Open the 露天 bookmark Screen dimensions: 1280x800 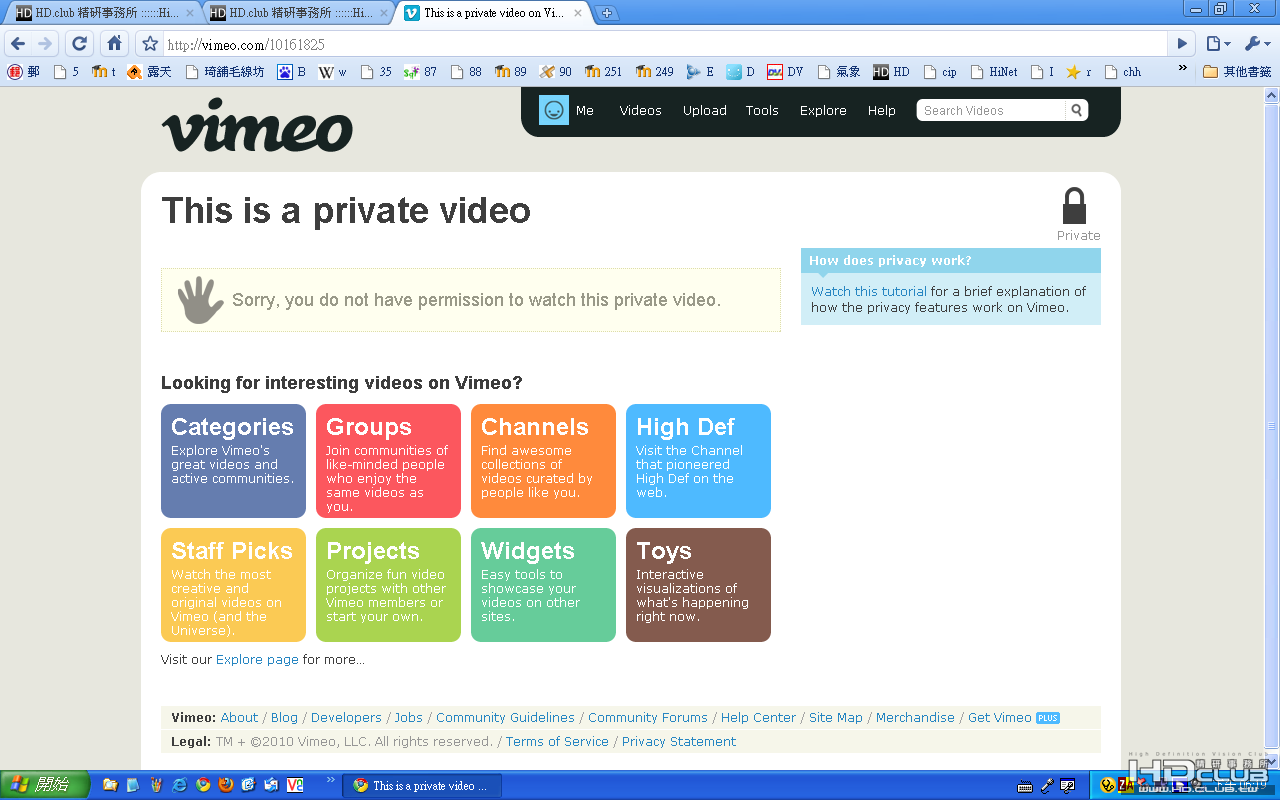point(149,72)
